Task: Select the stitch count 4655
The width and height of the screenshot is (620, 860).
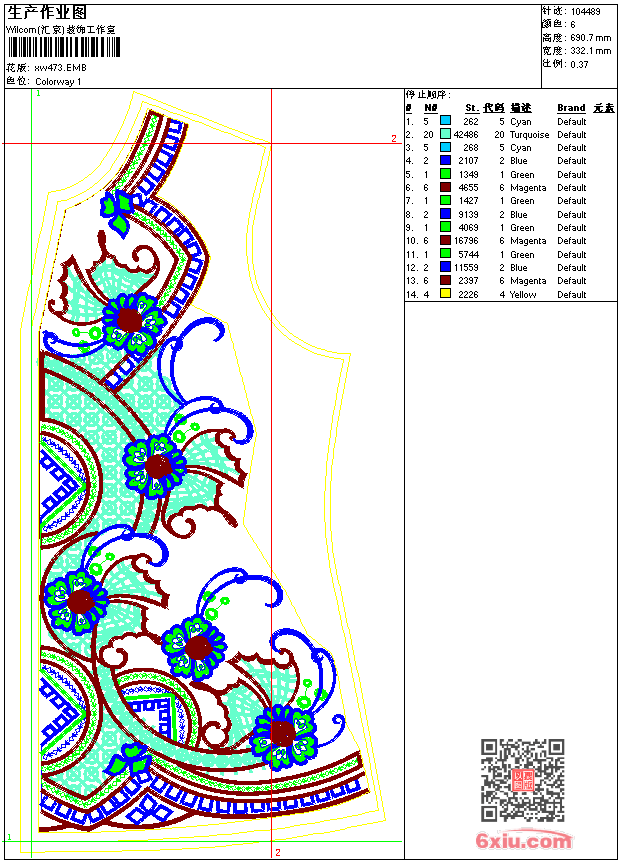Action: point(468,188)
